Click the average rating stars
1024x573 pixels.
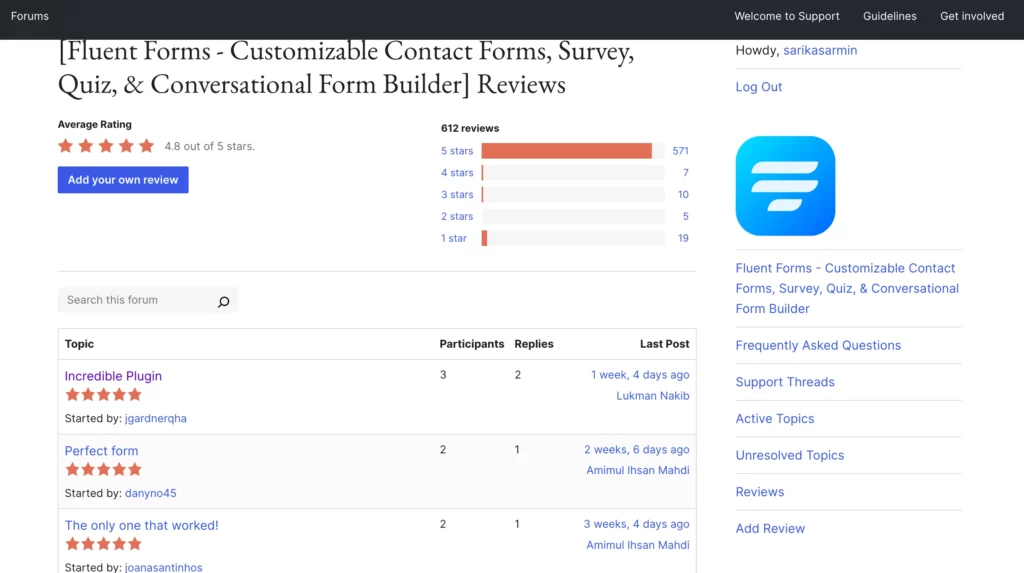tap(106, 146)
